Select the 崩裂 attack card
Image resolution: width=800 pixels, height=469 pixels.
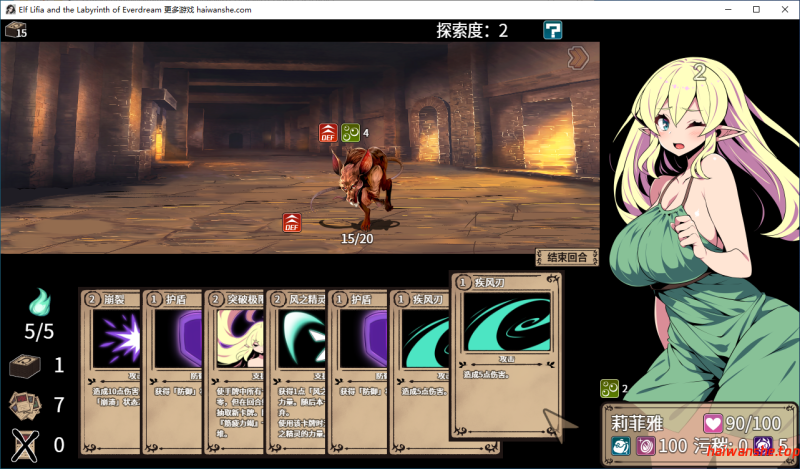click(x=110, y=370)
